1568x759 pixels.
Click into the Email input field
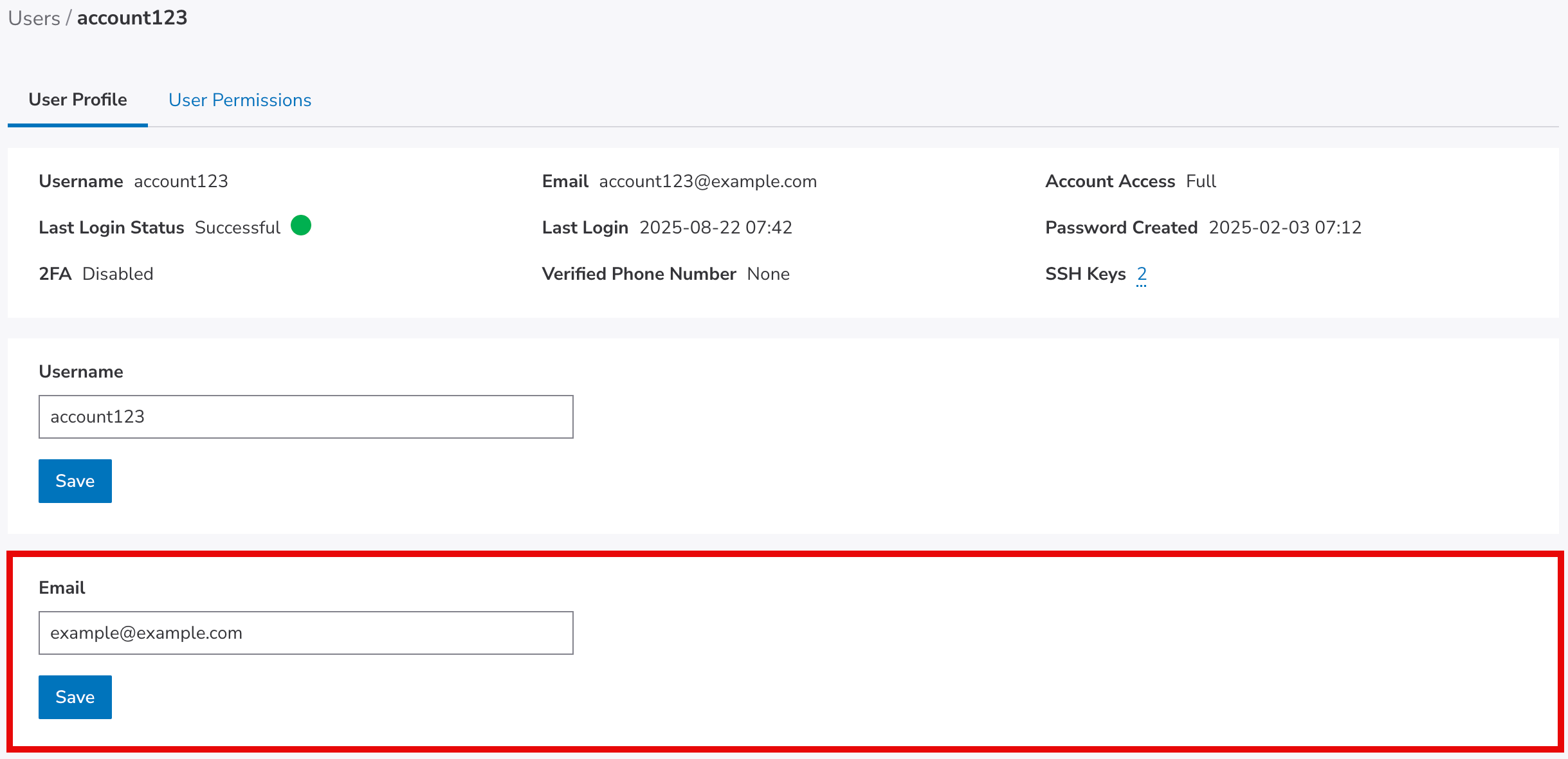[305, 633]
